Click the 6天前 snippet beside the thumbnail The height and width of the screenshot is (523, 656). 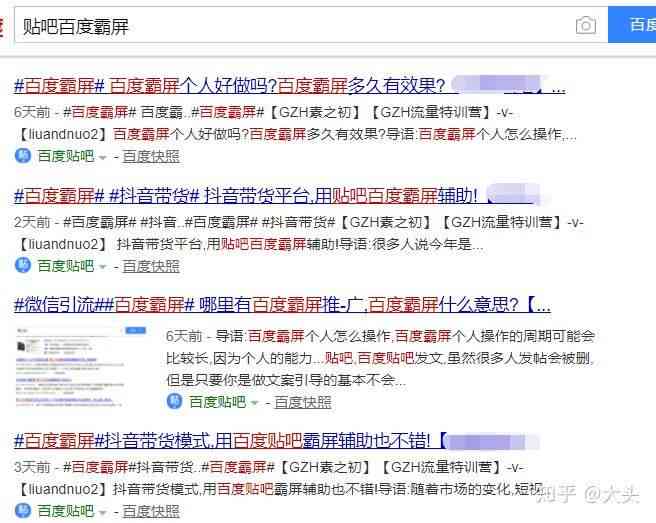184,336
